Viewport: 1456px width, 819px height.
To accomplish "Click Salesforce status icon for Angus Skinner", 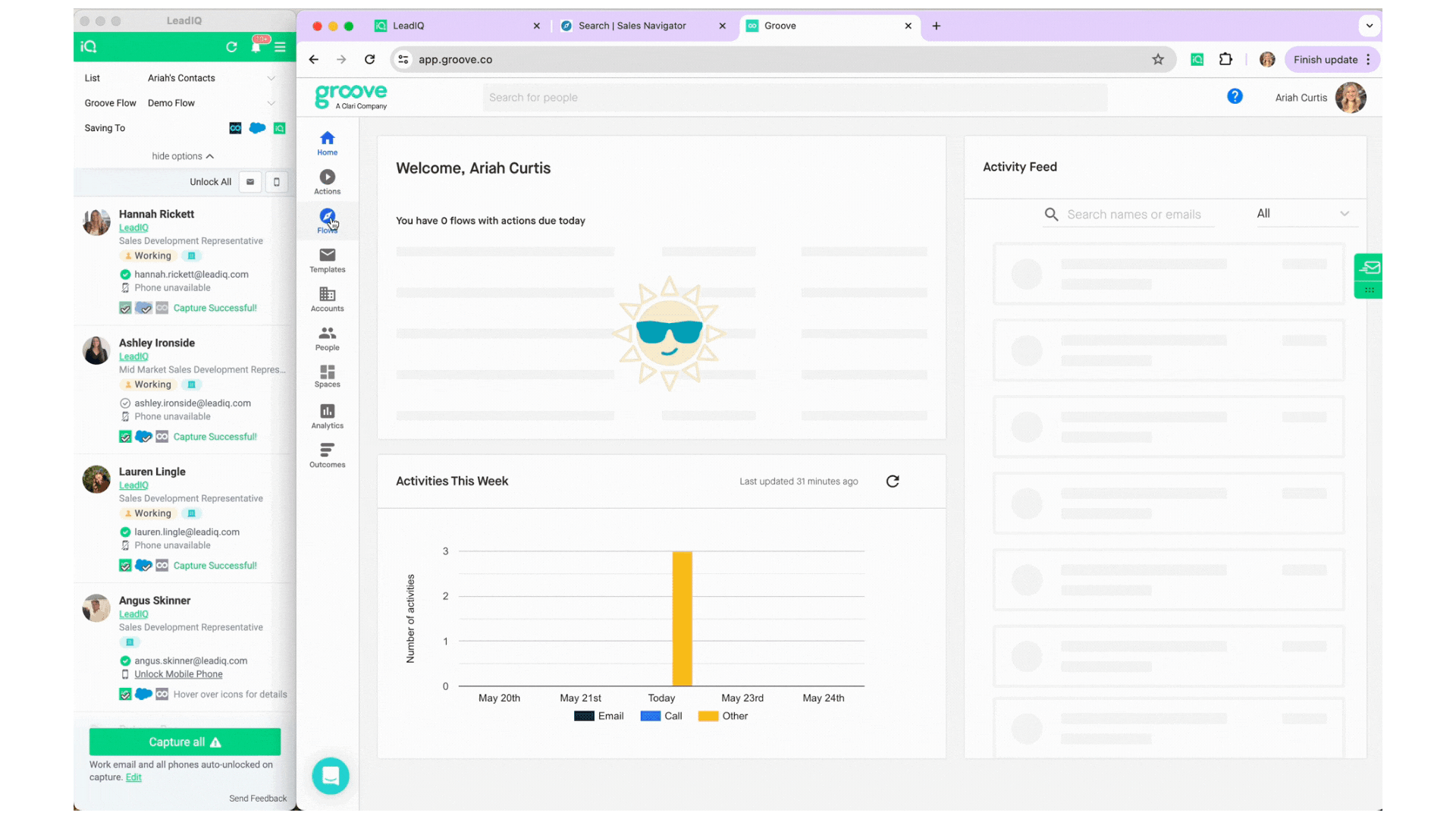I will [x=143, y=694].
